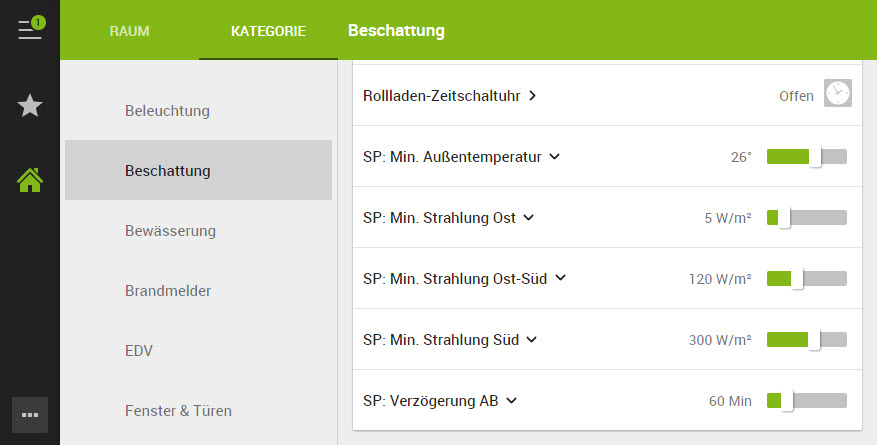The image size is (877, 445).
Task: Expand SP: Verzögerung AB chevron
Action: click(511, 401)
